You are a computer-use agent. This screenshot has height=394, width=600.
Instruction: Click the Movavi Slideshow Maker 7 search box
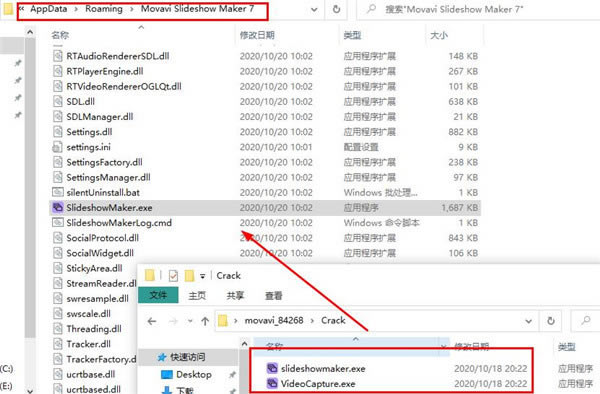pos(478,10)
